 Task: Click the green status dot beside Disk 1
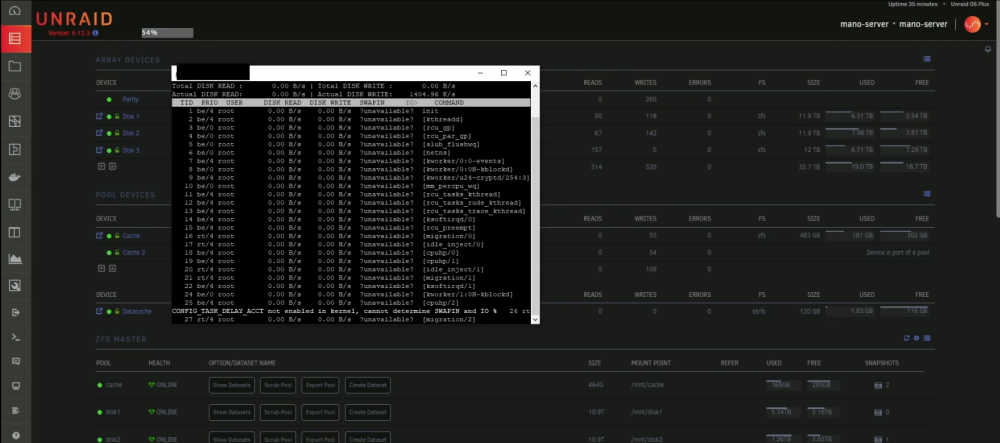(109, 117)
